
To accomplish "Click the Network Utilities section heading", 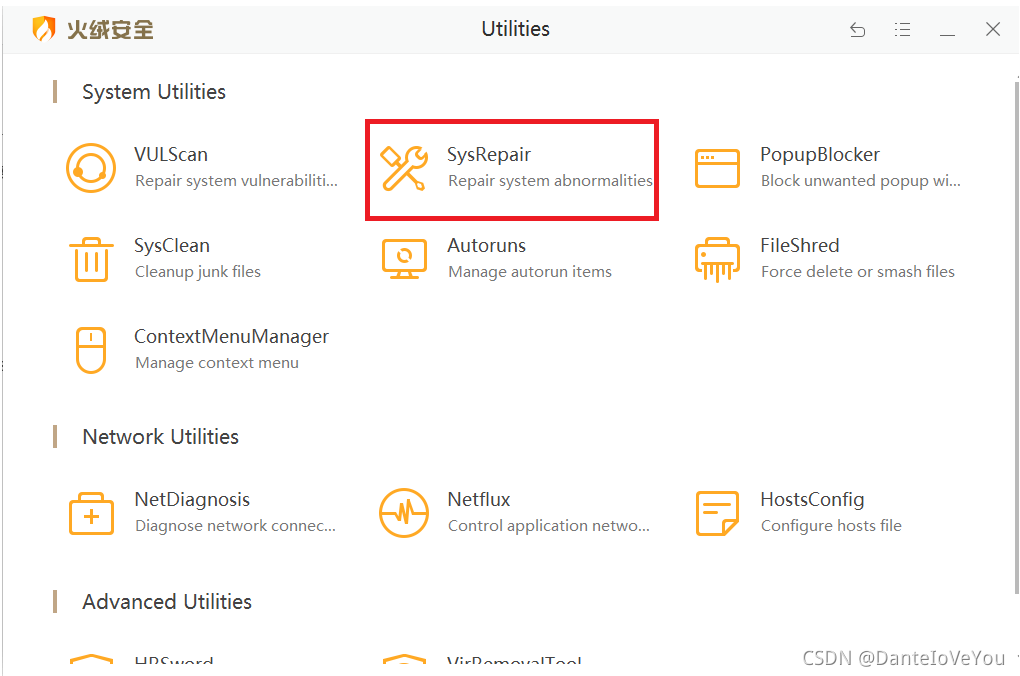I will tap(161, 437).
